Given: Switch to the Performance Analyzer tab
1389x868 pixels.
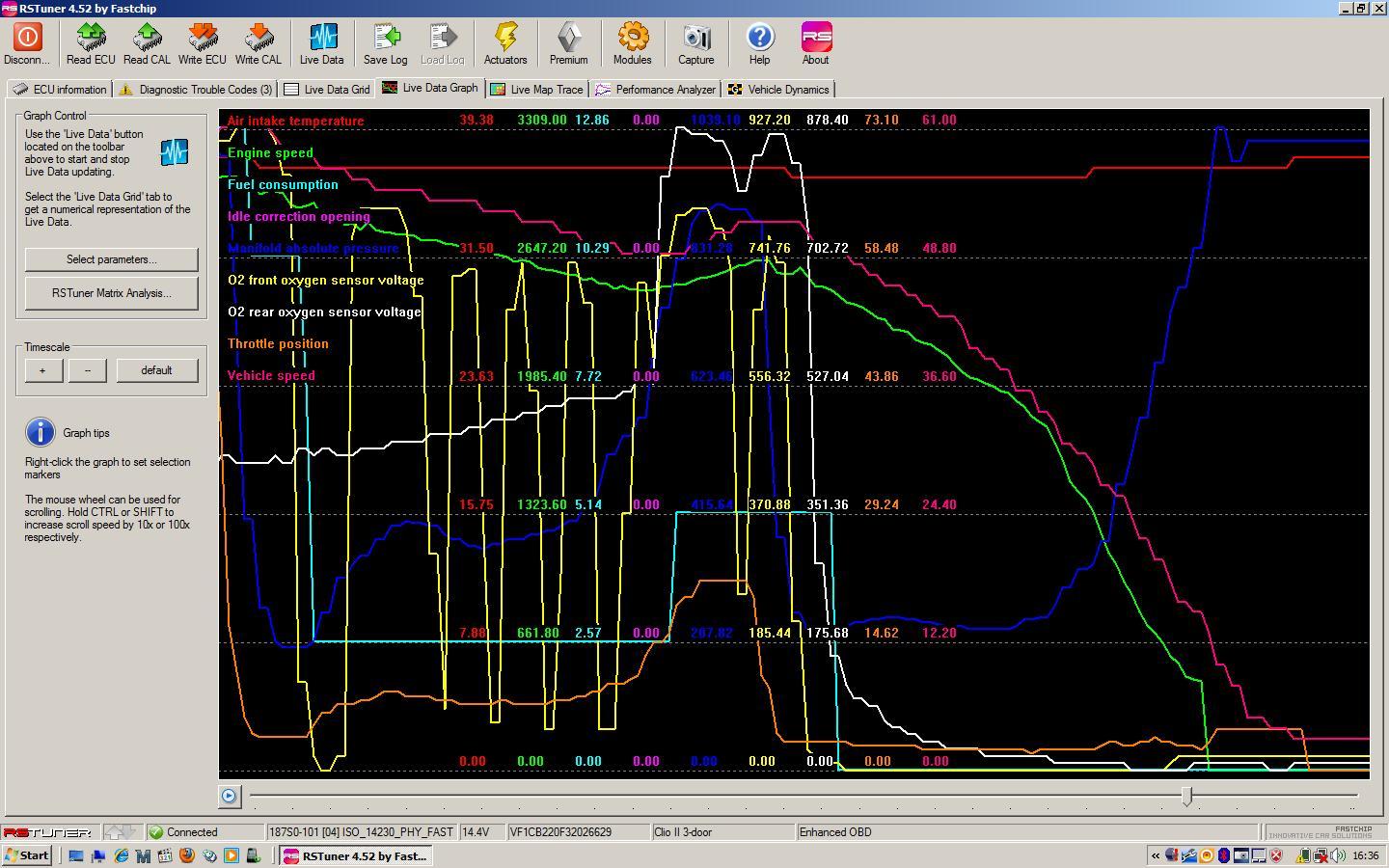Looking at the screenshot, I should [656, 90].
